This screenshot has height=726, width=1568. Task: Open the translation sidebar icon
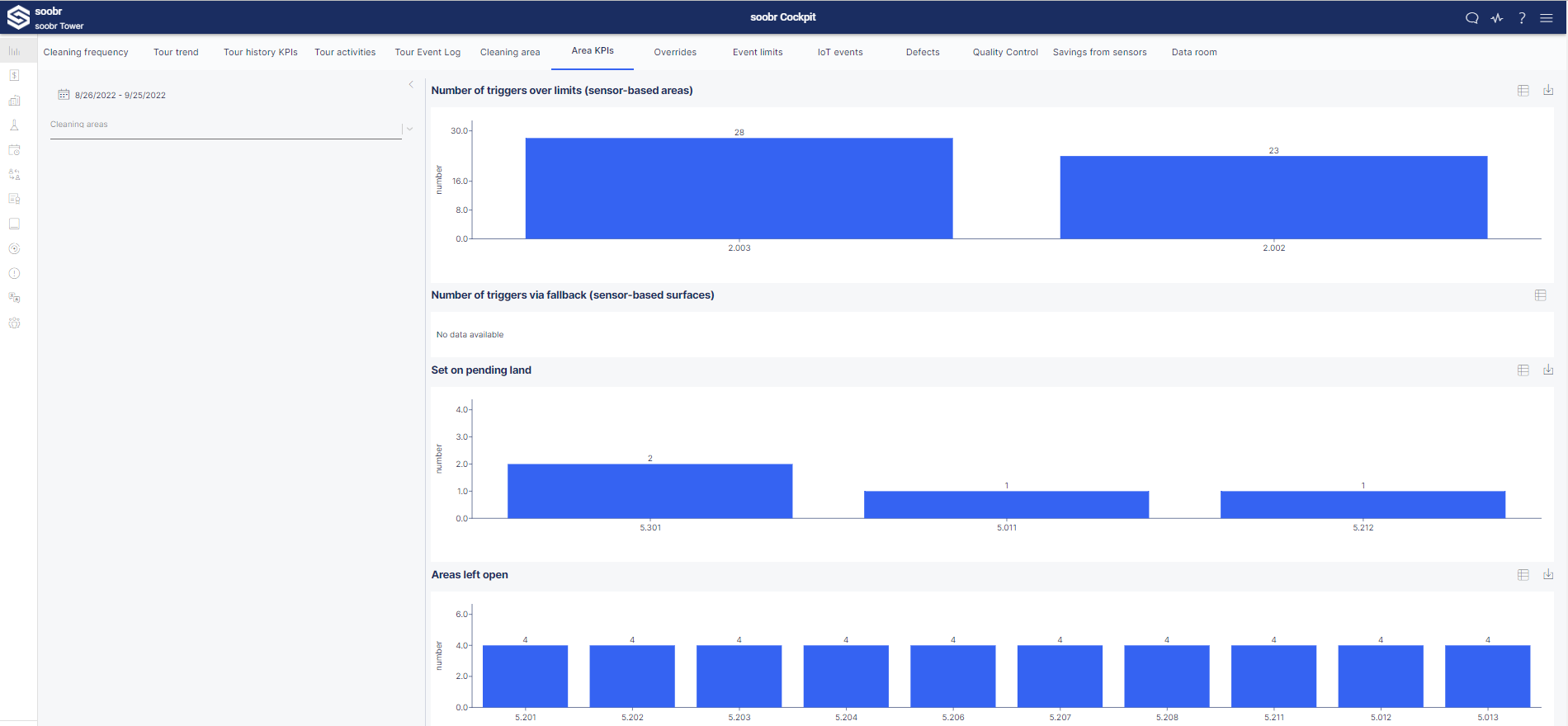click(14, 298)
